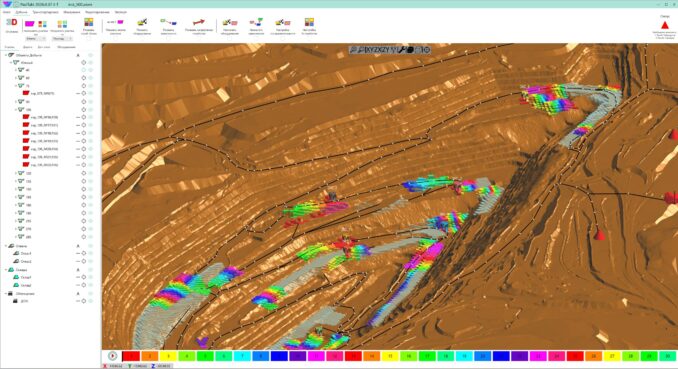Click the wrench icon in viewport toolbar
This screenshot has height=369, width=678.
pyautogui.click(x=402, y=50)
